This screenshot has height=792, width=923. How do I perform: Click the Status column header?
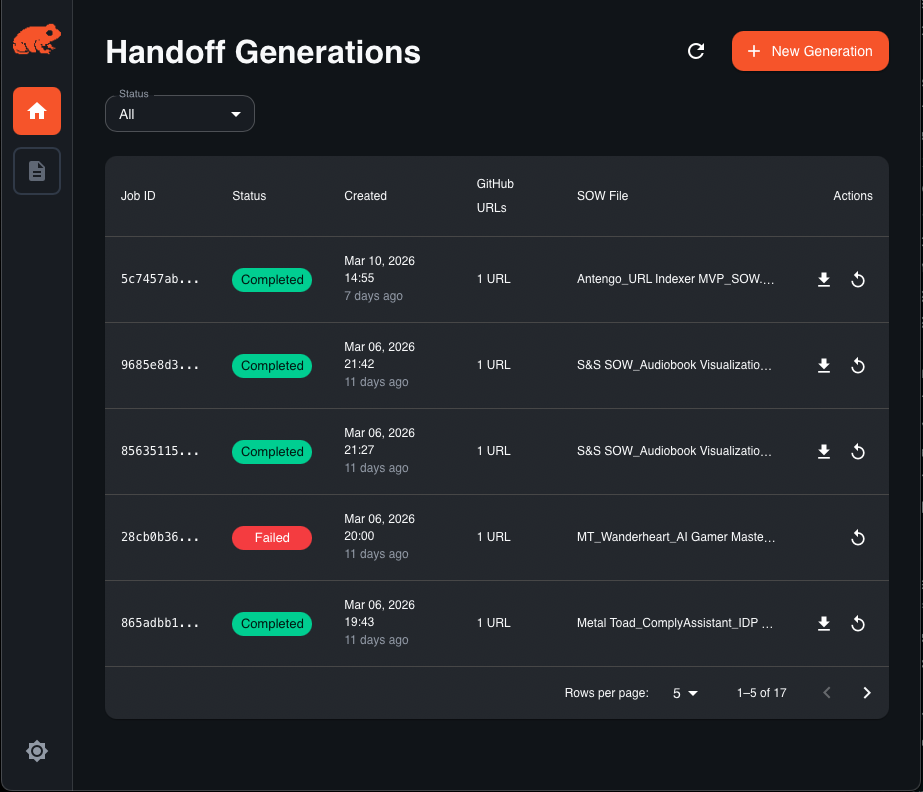point(249,196)
